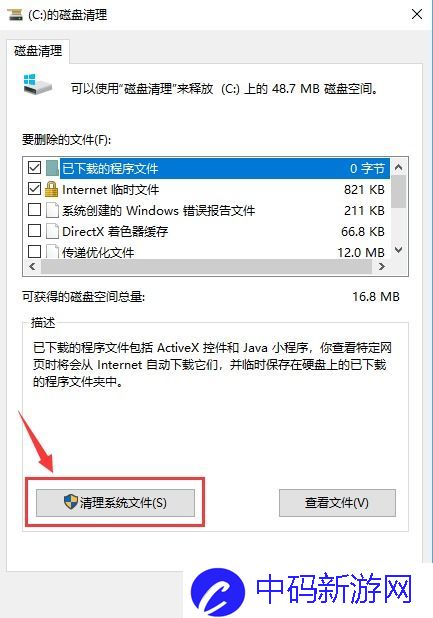Click the file list scroll up arrow
433x618 pixels.
[x=398, y=167]
